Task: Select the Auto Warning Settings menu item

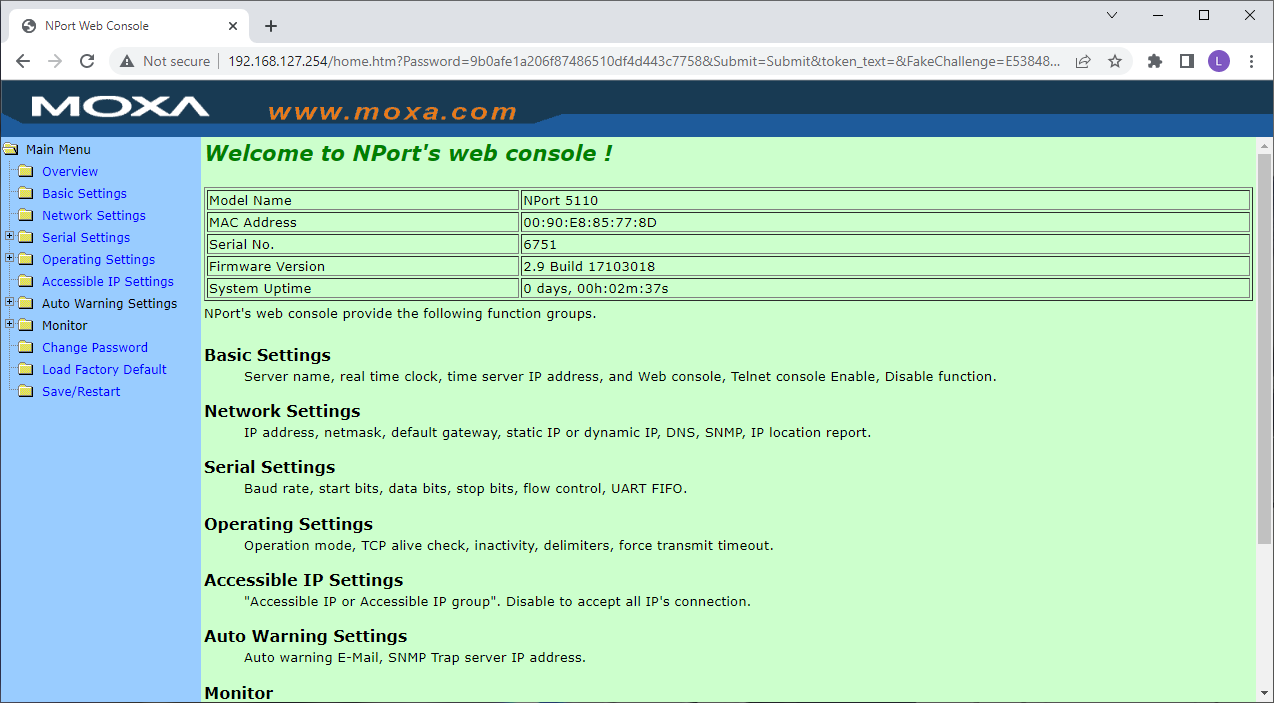Action: pos(109,304)
